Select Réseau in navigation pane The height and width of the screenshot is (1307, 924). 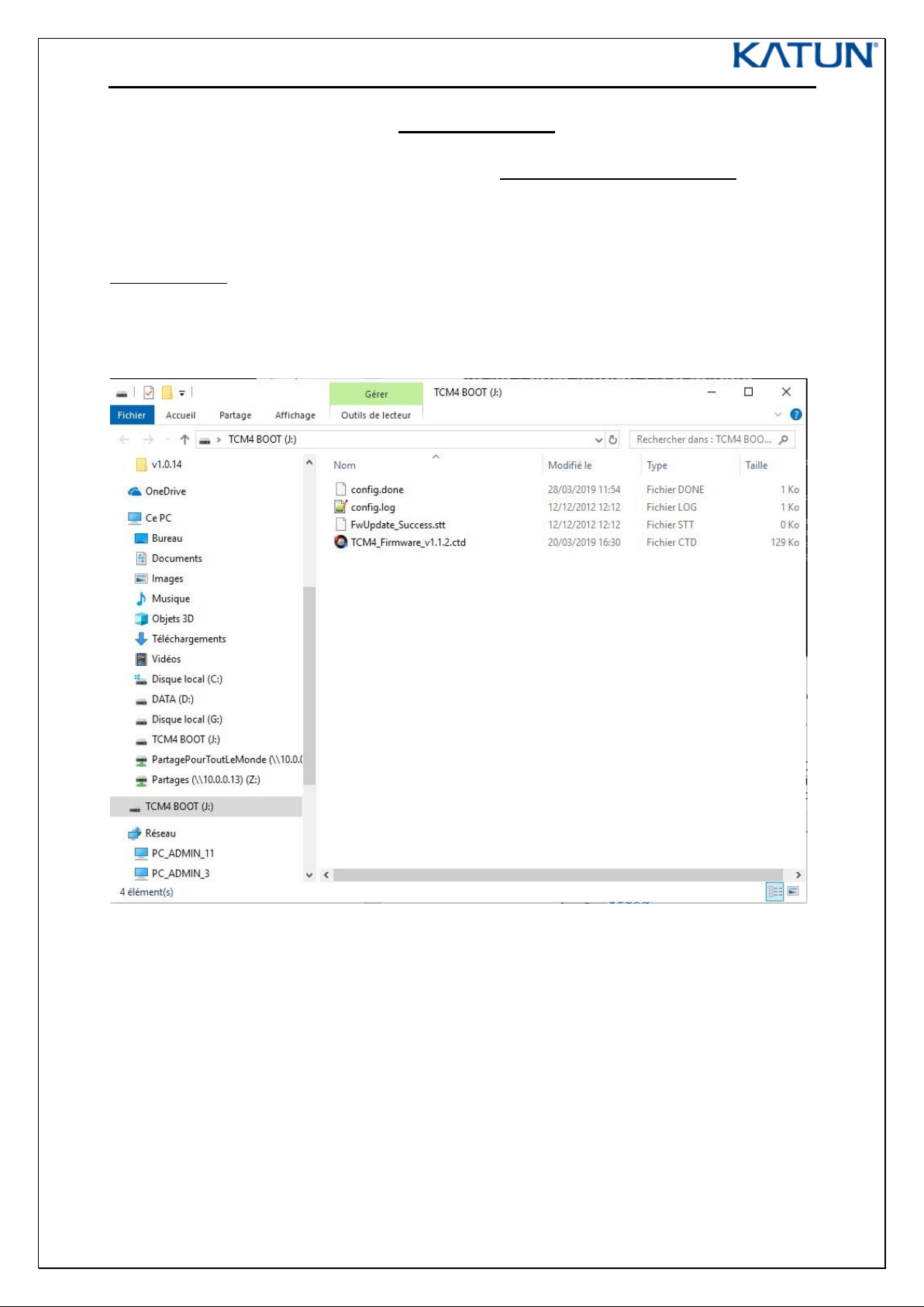pyautogui.click(x=160, y=833)
